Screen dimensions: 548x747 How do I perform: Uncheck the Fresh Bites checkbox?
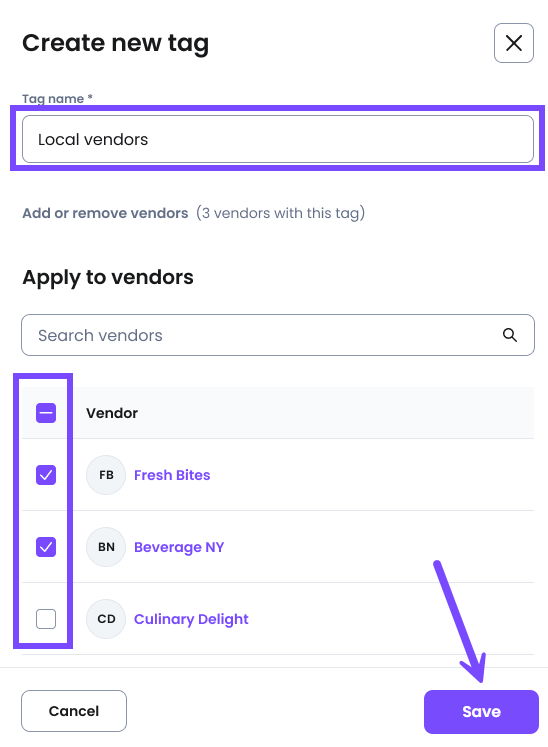(x=46, y=475)
